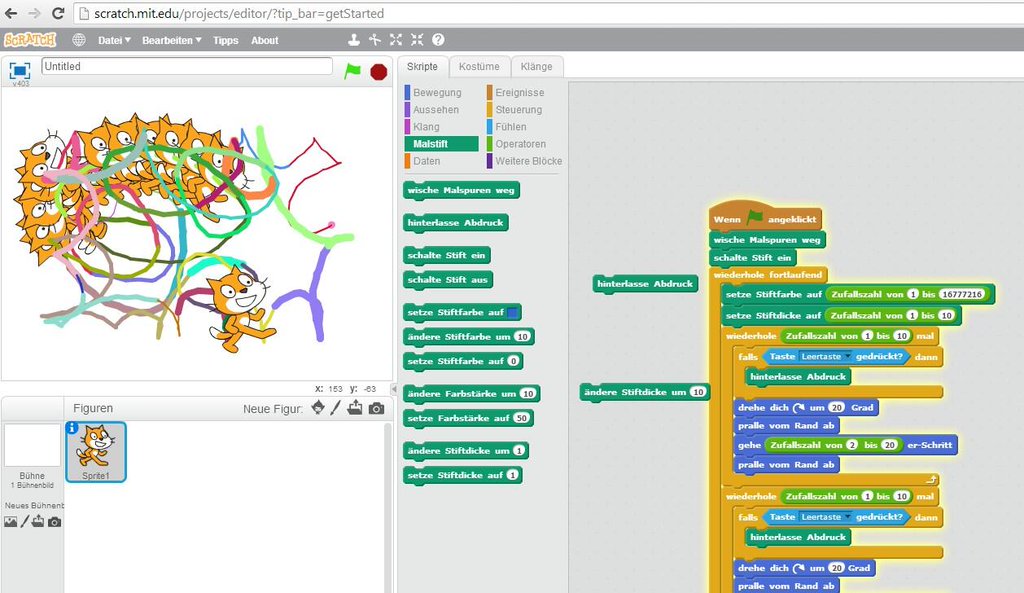Open the Tipps menu item

coord(225,40)
